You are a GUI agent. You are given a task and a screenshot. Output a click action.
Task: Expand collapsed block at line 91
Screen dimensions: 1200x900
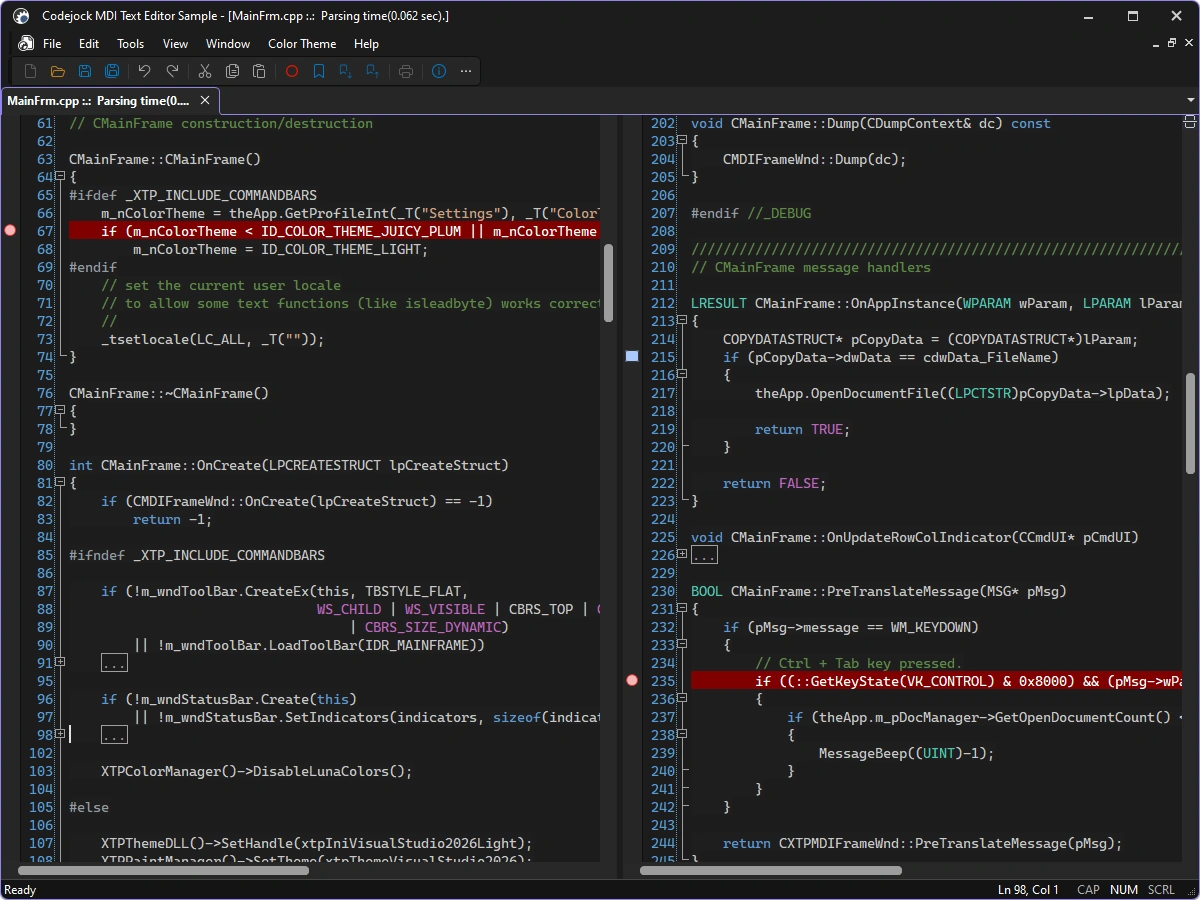(60, 663)
